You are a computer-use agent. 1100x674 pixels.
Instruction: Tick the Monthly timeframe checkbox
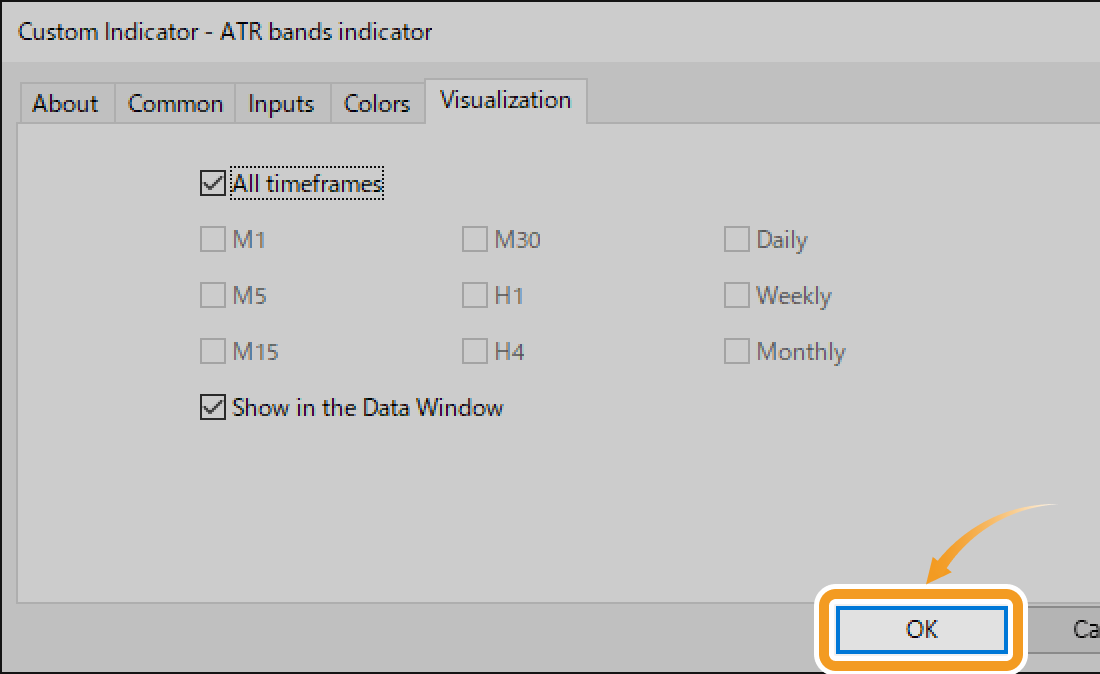click(736, 352)
